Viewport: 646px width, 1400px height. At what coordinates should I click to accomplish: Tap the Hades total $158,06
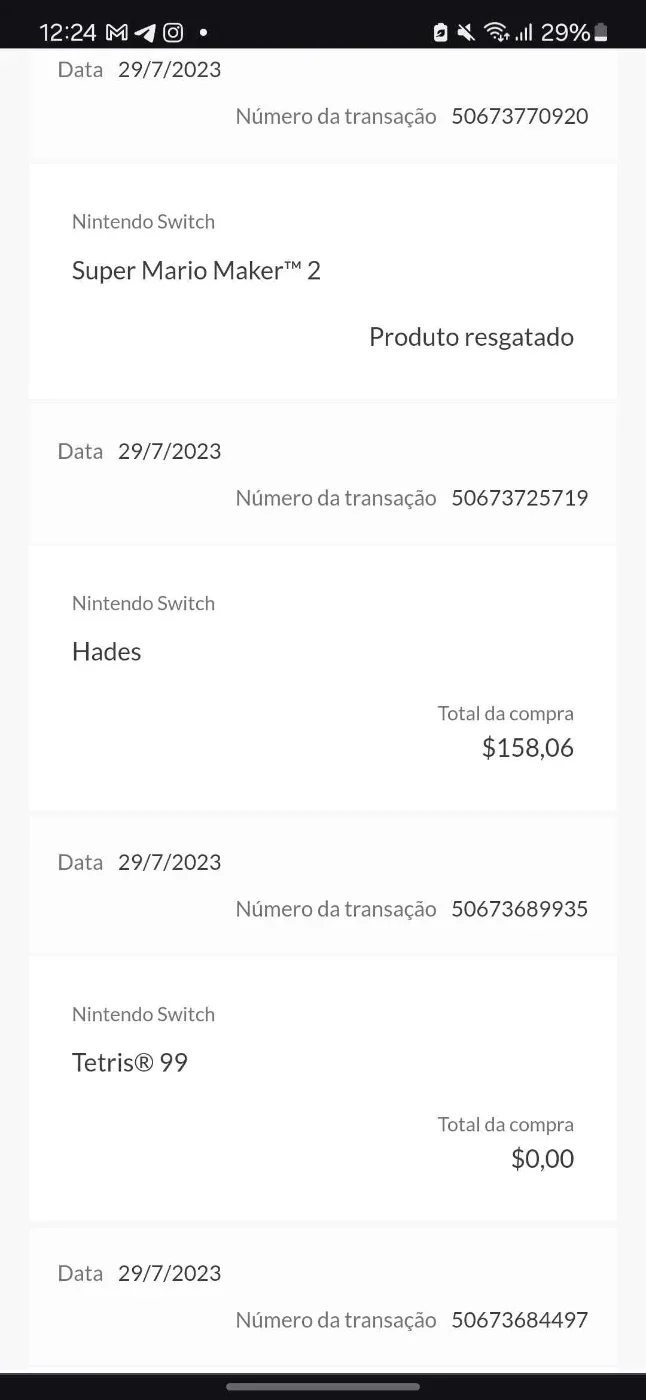coord(528,748)
